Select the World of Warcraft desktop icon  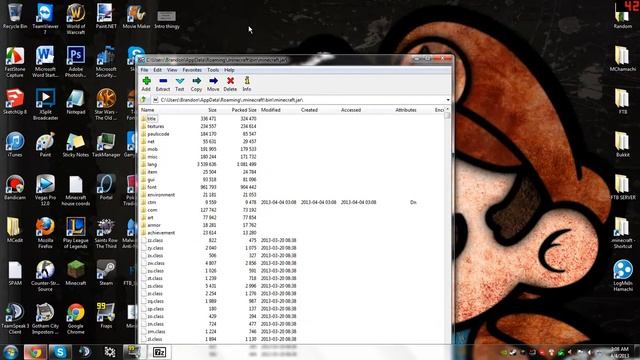click(76, 18)
